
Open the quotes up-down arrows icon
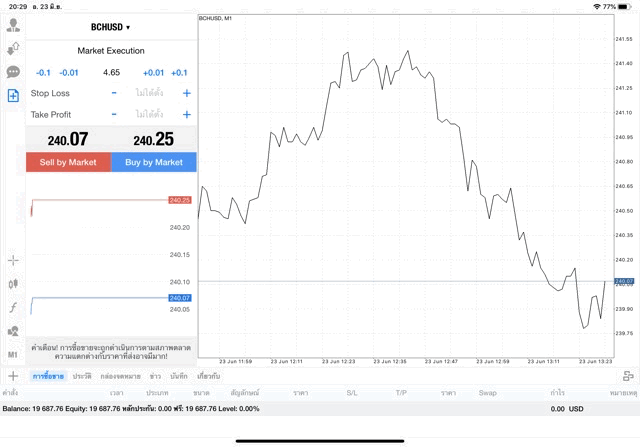pos(13,48)
